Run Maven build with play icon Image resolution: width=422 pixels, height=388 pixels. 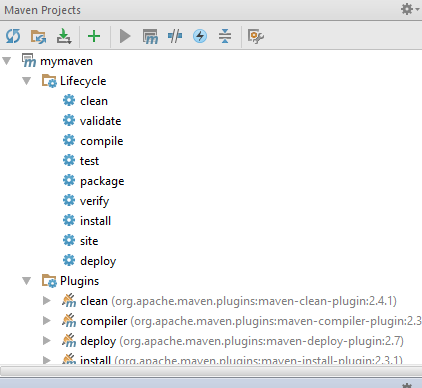tap(125, 36)
